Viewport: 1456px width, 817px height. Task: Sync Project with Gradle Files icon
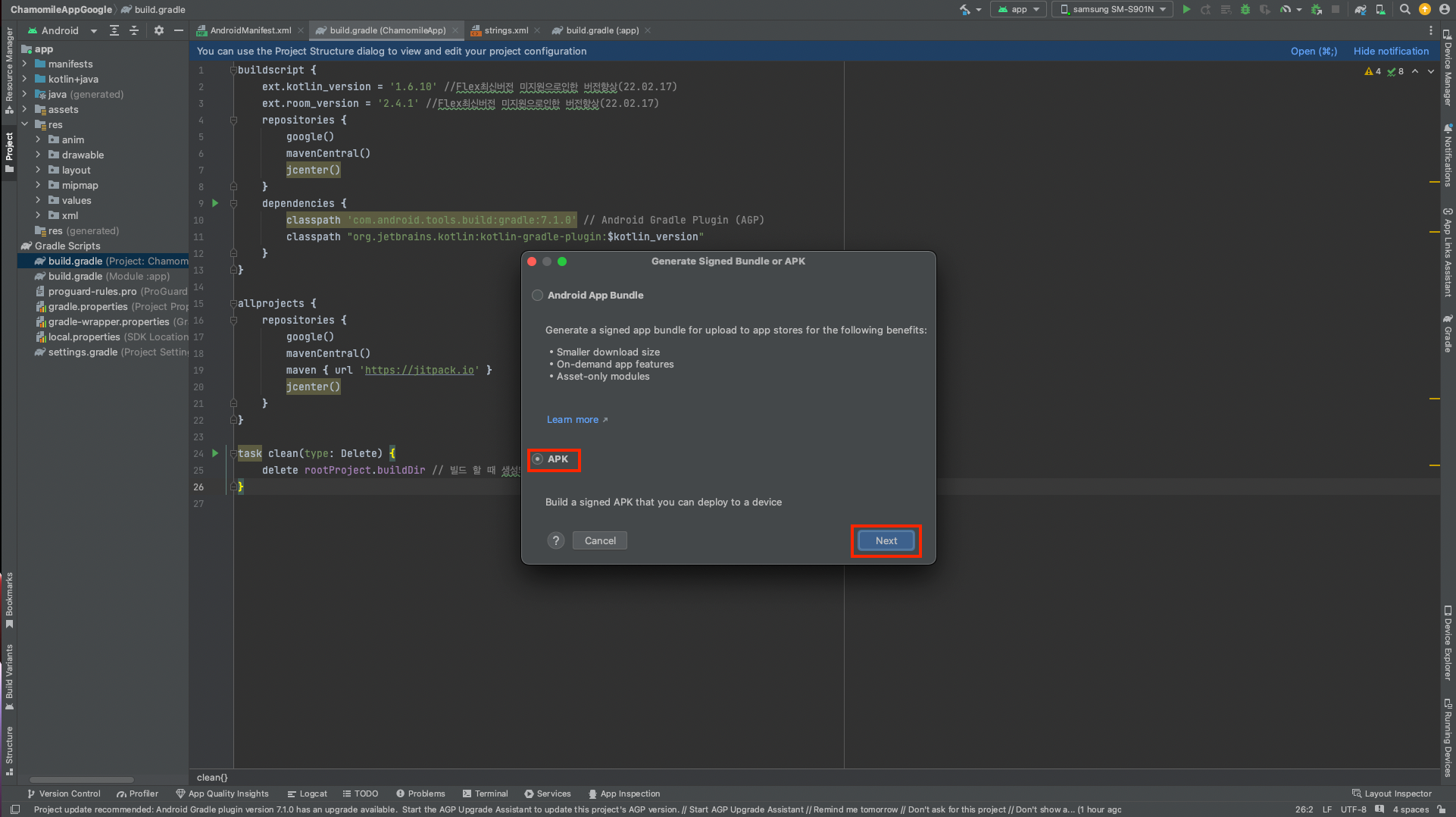(x=1361, y=9)
